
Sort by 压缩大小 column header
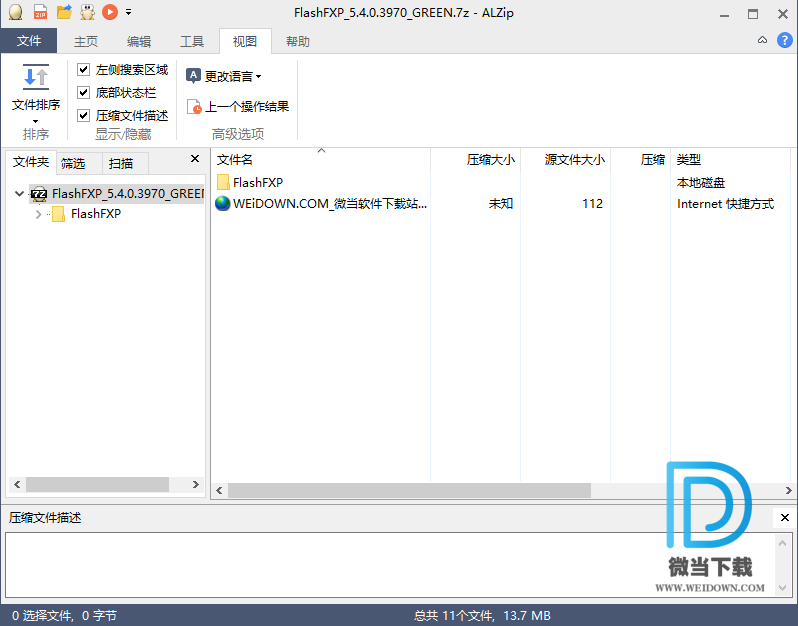pos(476,160)
